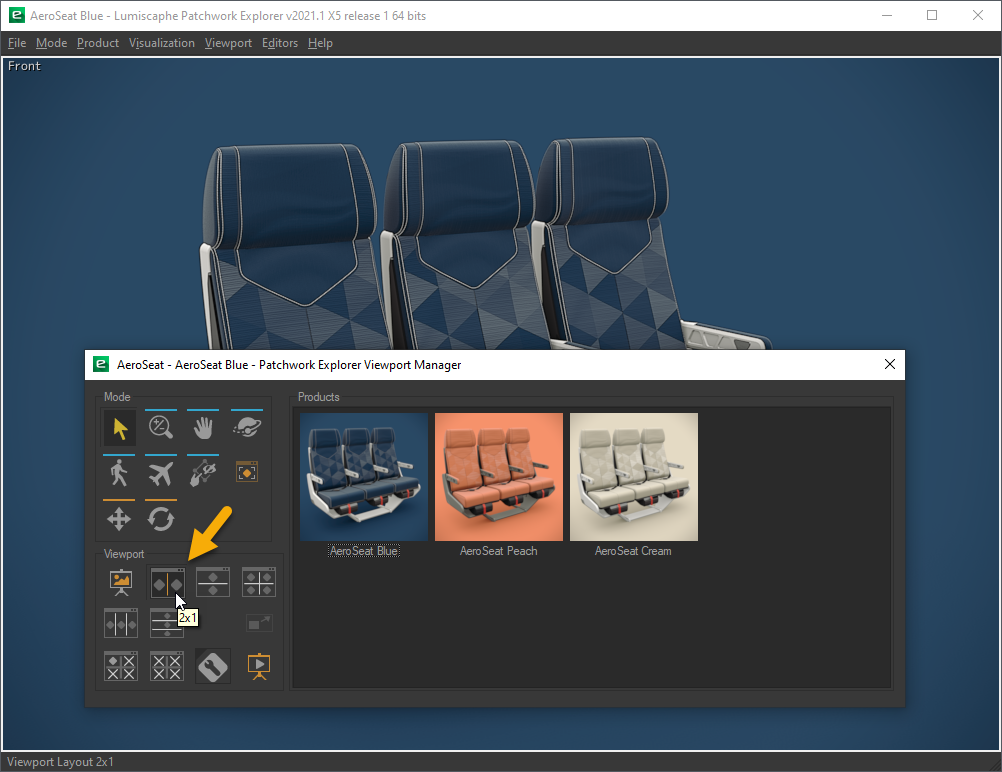The width and height of the screenshot is (1002, 772).
Task: Switch to the orbit planet mode
Action: pos(247,428)
